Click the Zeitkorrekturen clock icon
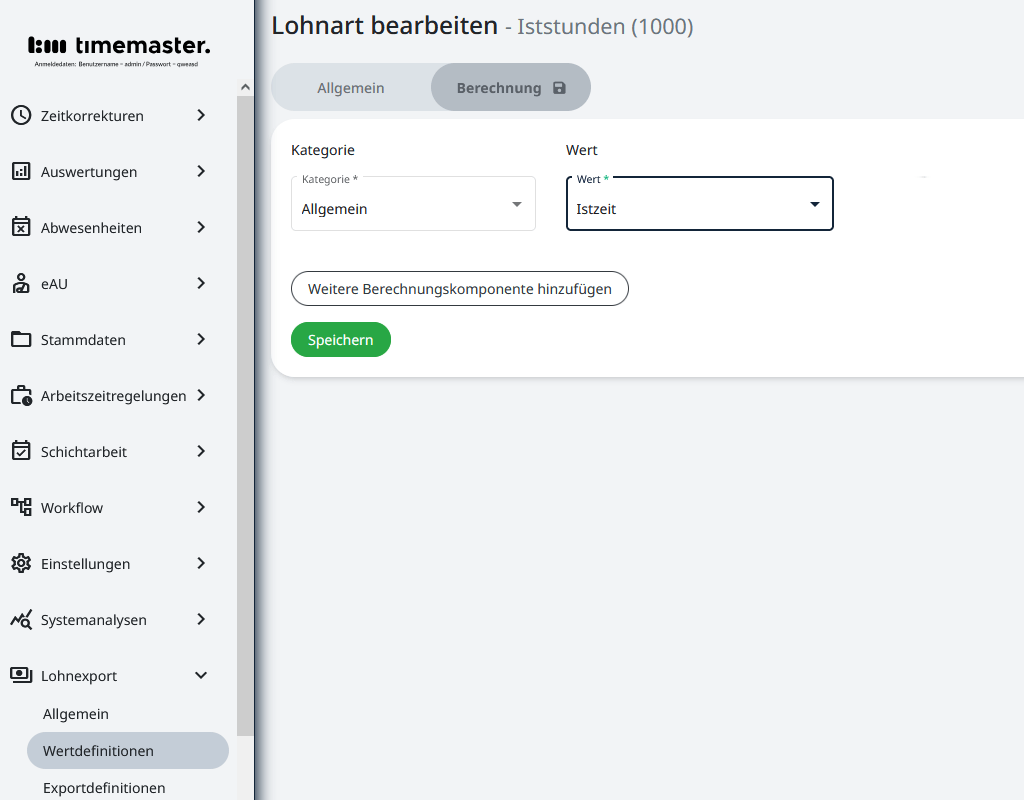 pyautogui.click(x=21, y=115)
